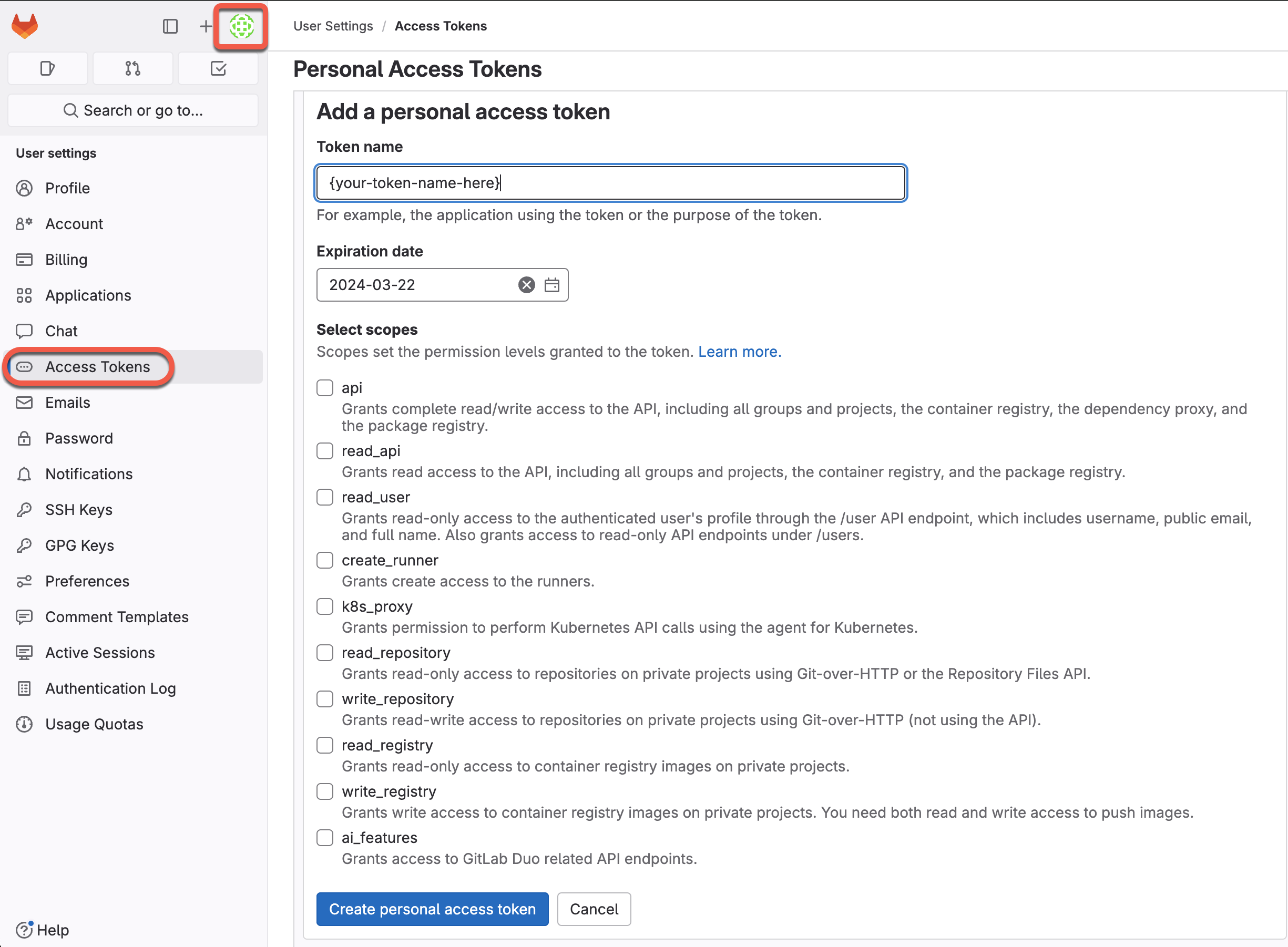The height and width of the screenshot is (947, 1288).
Task: Enable the read_repository scope checkbox
Action: click(325, 653)
